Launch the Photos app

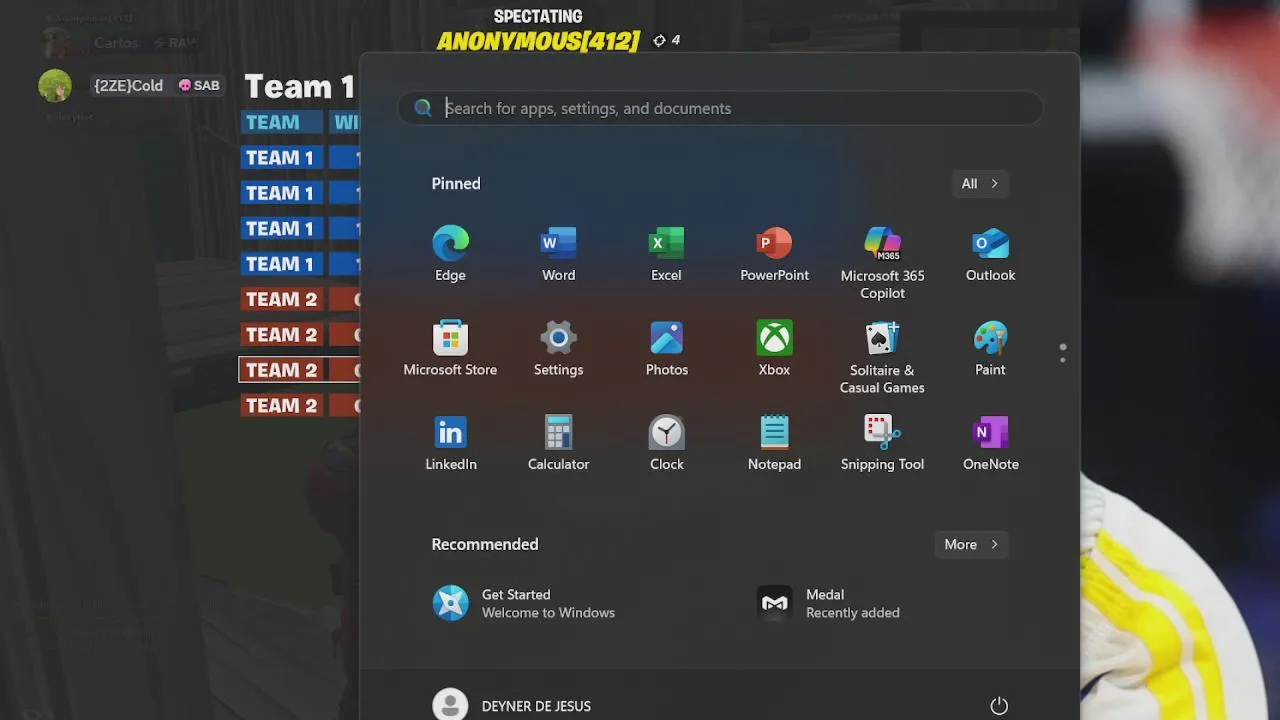coord(666,348)
